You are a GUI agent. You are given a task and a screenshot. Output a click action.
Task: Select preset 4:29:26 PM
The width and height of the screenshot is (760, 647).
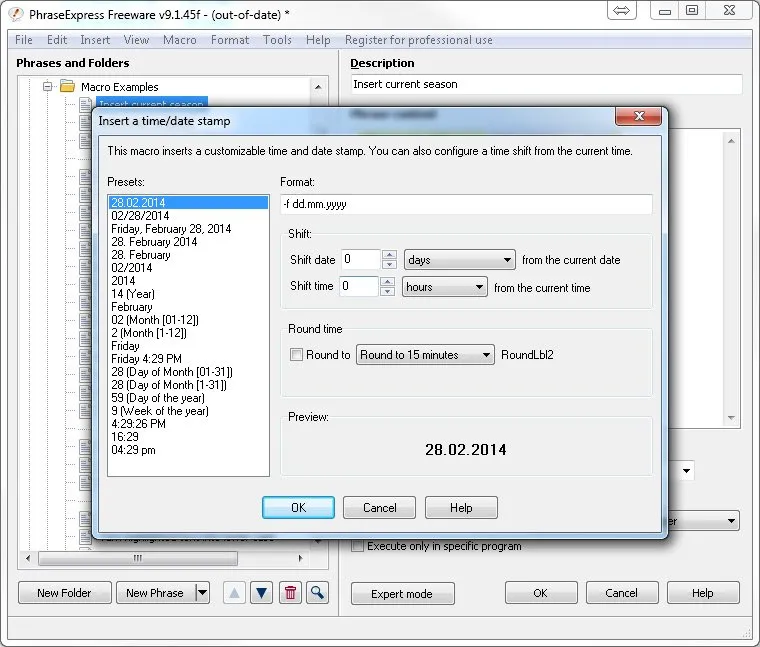click(x=188, y=424)
